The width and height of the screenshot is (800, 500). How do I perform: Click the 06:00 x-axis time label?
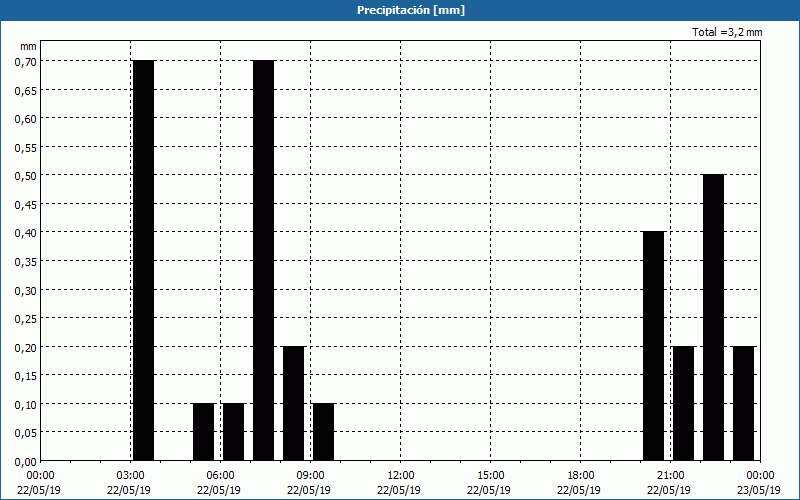(221, 476)
